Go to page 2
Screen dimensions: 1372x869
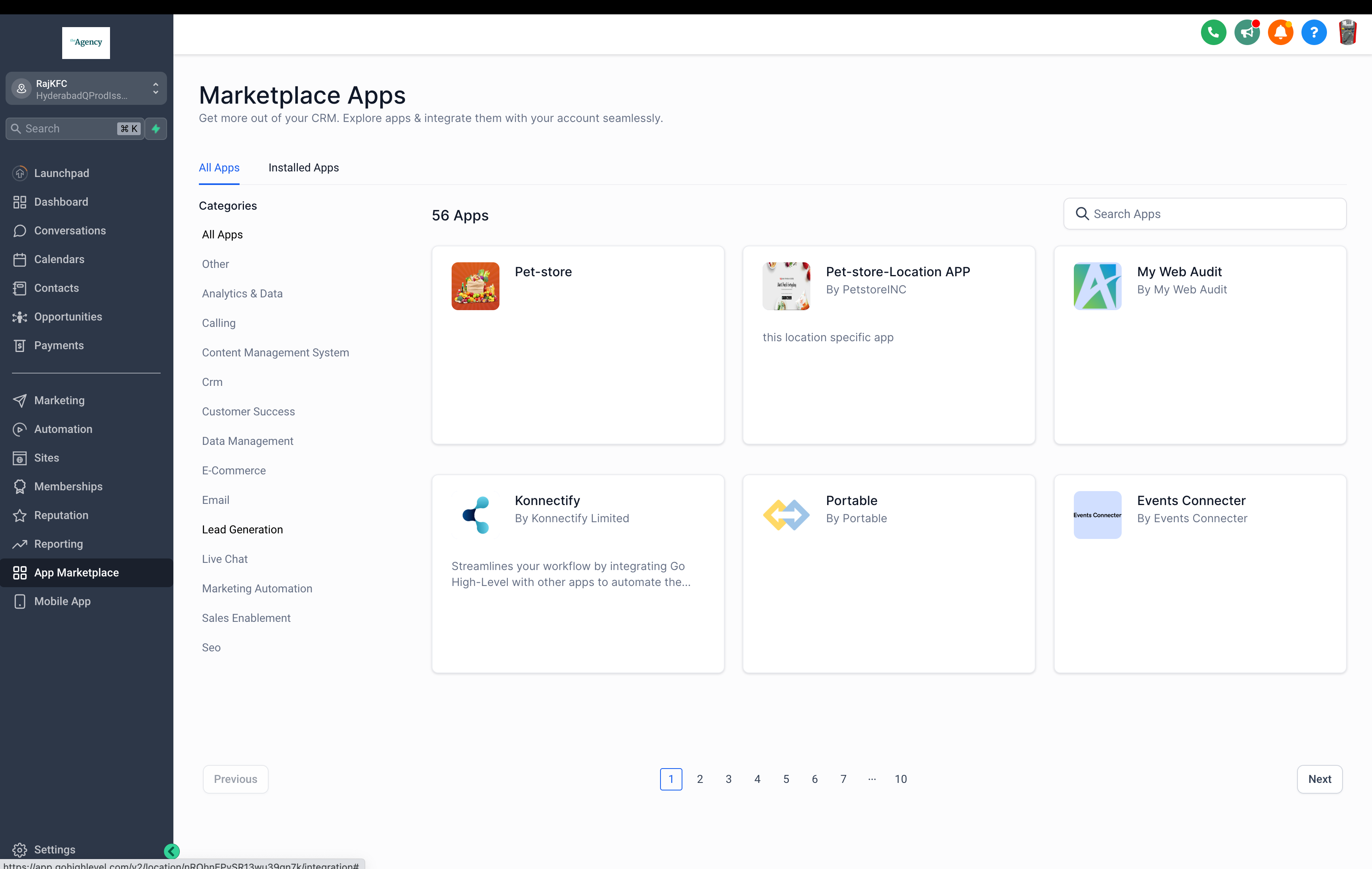700,779
